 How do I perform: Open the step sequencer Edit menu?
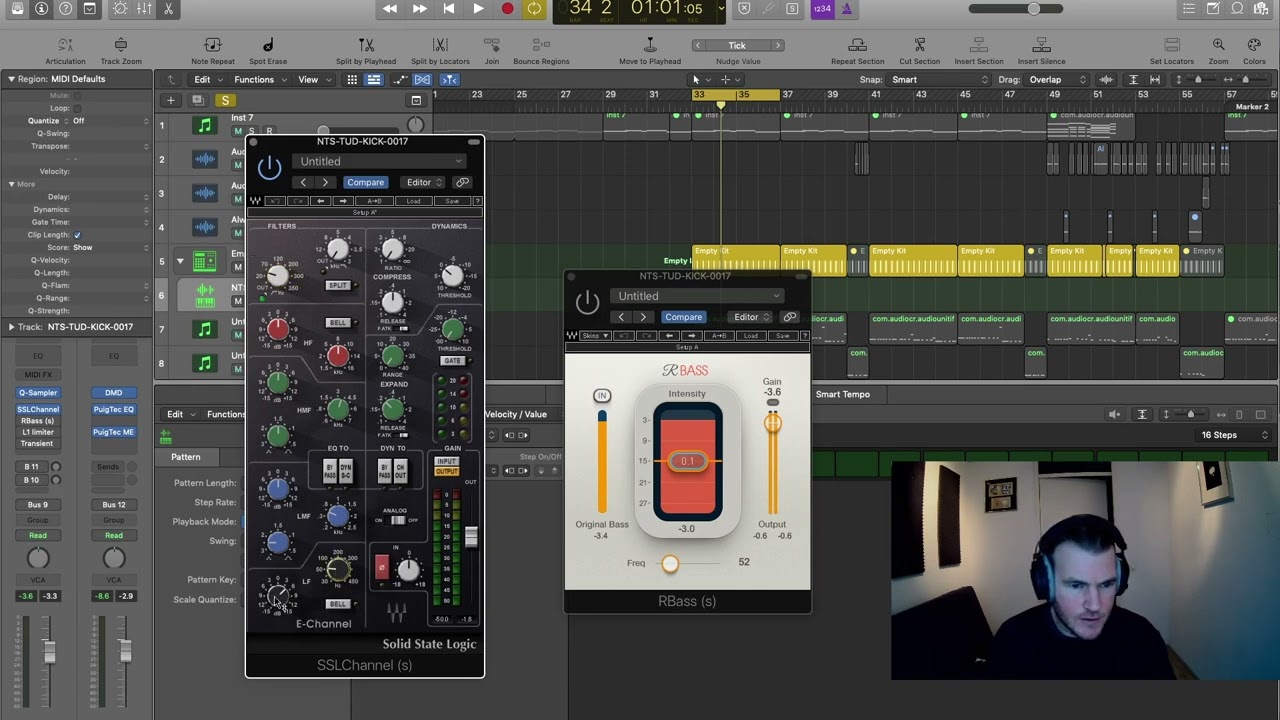[x=180, y=414]
